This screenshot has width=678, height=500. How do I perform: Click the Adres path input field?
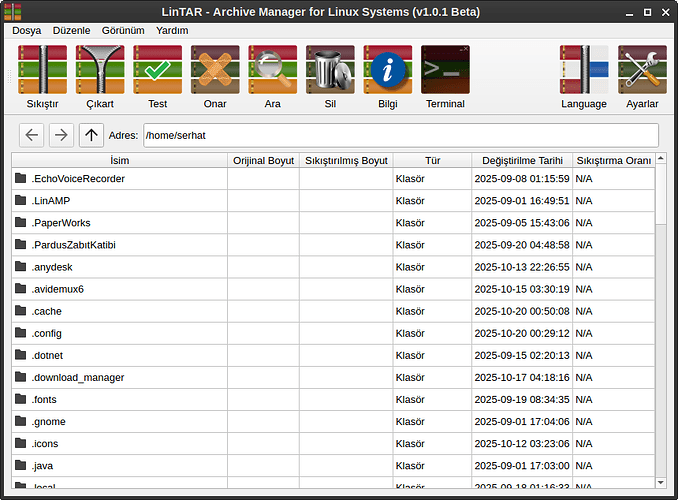coord(400,135)
